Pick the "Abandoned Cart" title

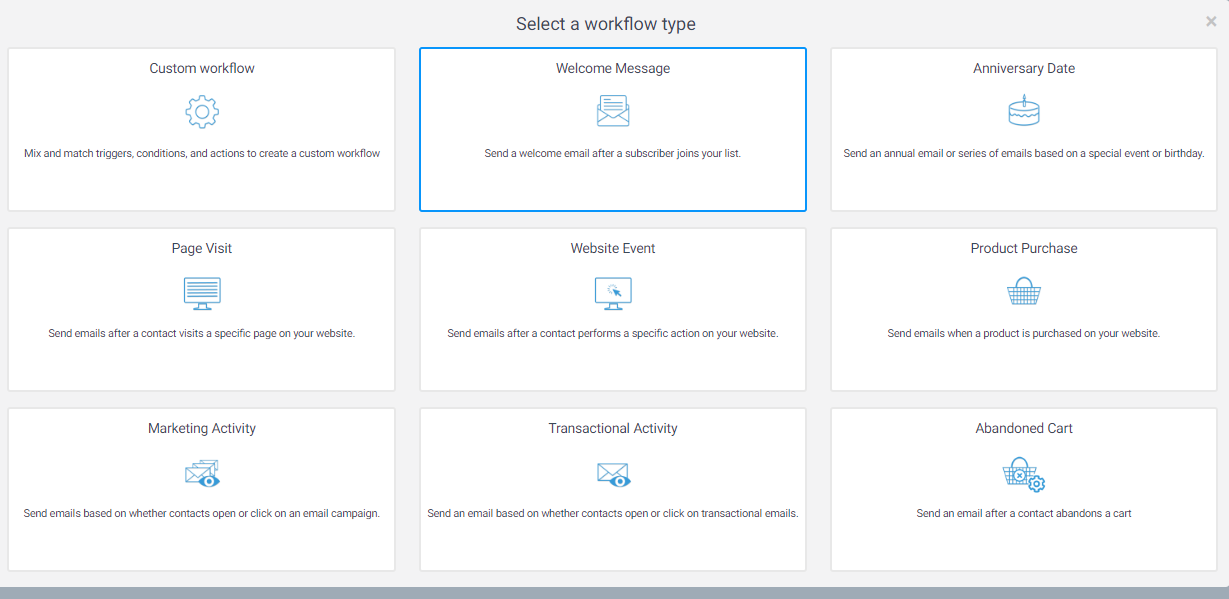click(x=1024, y=429)
